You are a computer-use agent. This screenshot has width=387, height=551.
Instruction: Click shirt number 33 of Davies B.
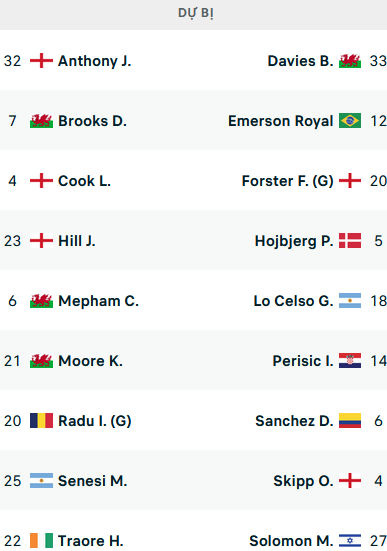point(378,61)
